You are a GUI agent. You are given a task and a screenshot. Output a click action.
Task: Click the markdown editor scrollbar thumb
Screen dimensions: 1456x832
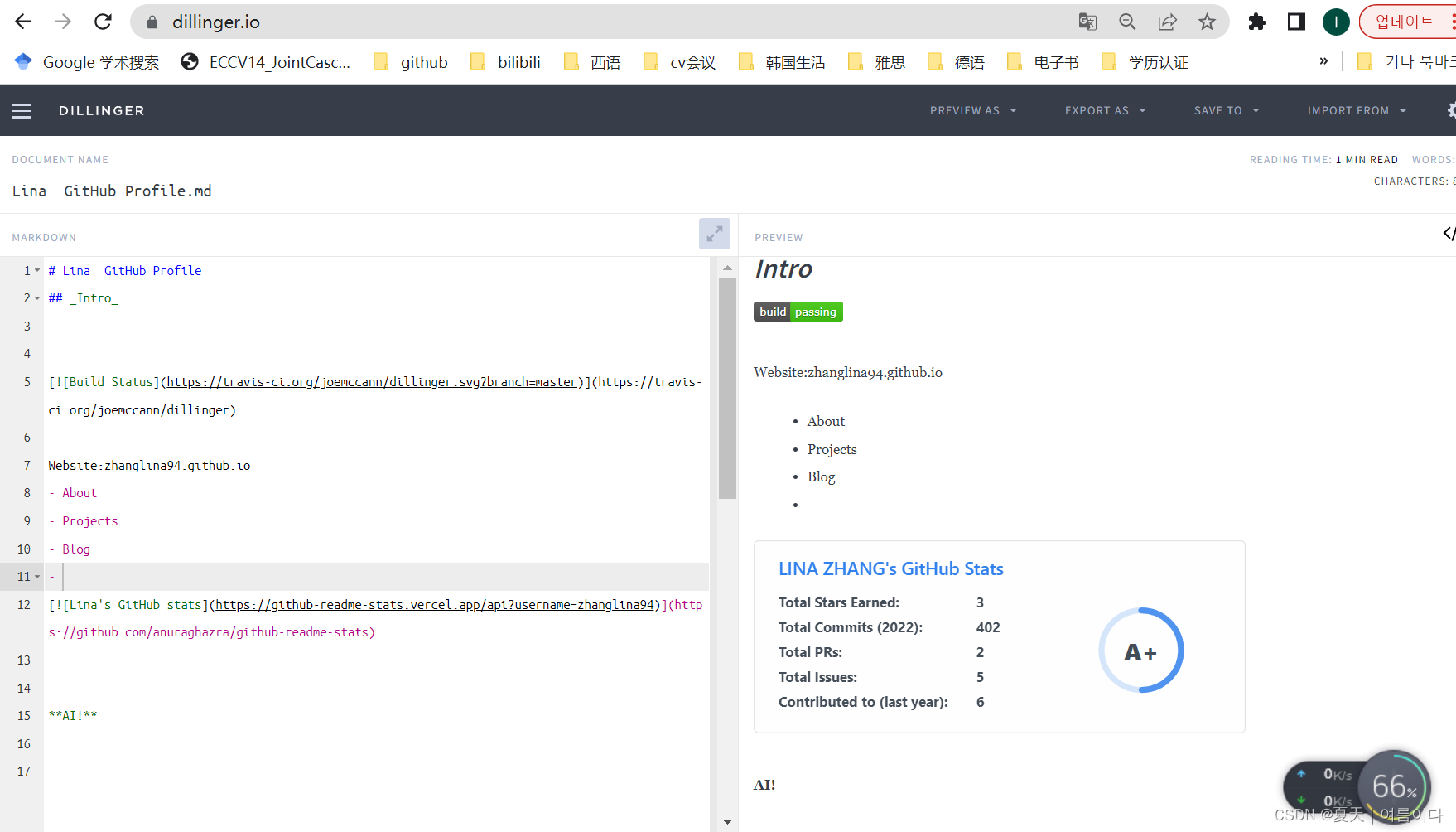[727, 388]
